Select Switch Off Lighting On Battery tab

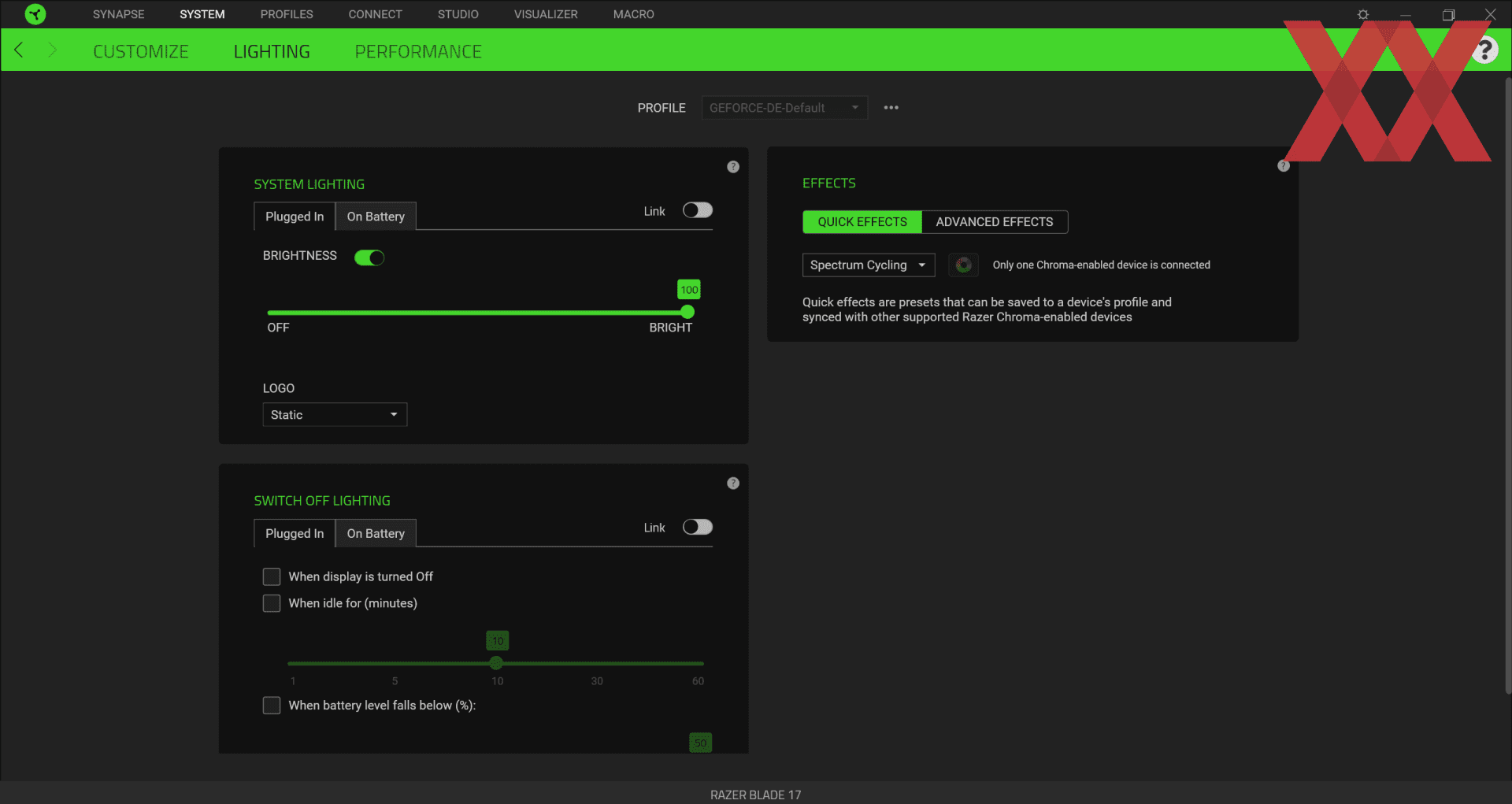click(x=376, y=533)
